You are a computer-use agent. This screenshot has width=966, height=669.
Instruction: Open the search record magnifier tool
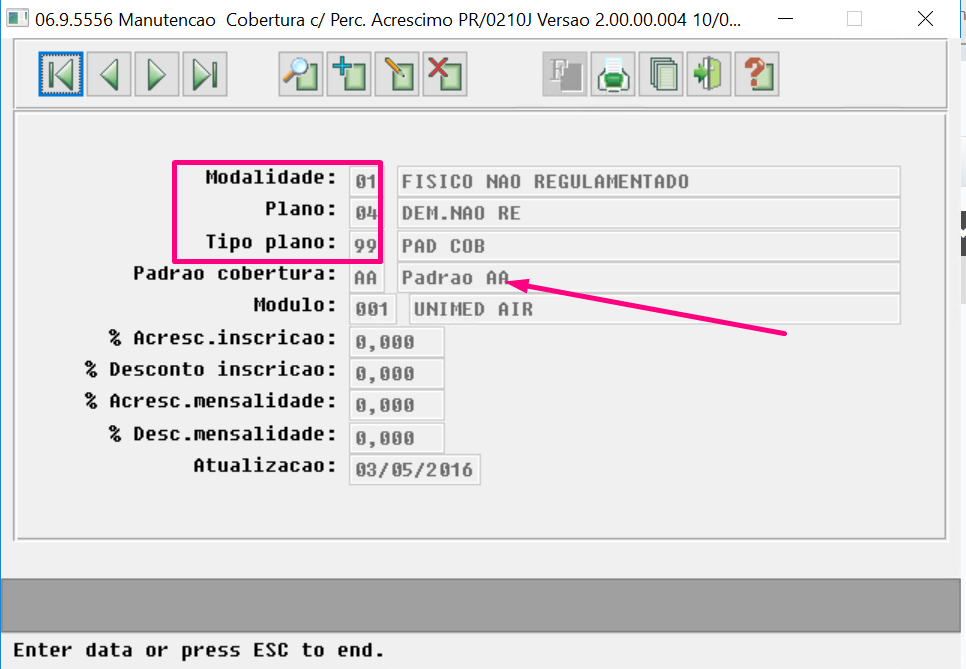tap(301, 75)
